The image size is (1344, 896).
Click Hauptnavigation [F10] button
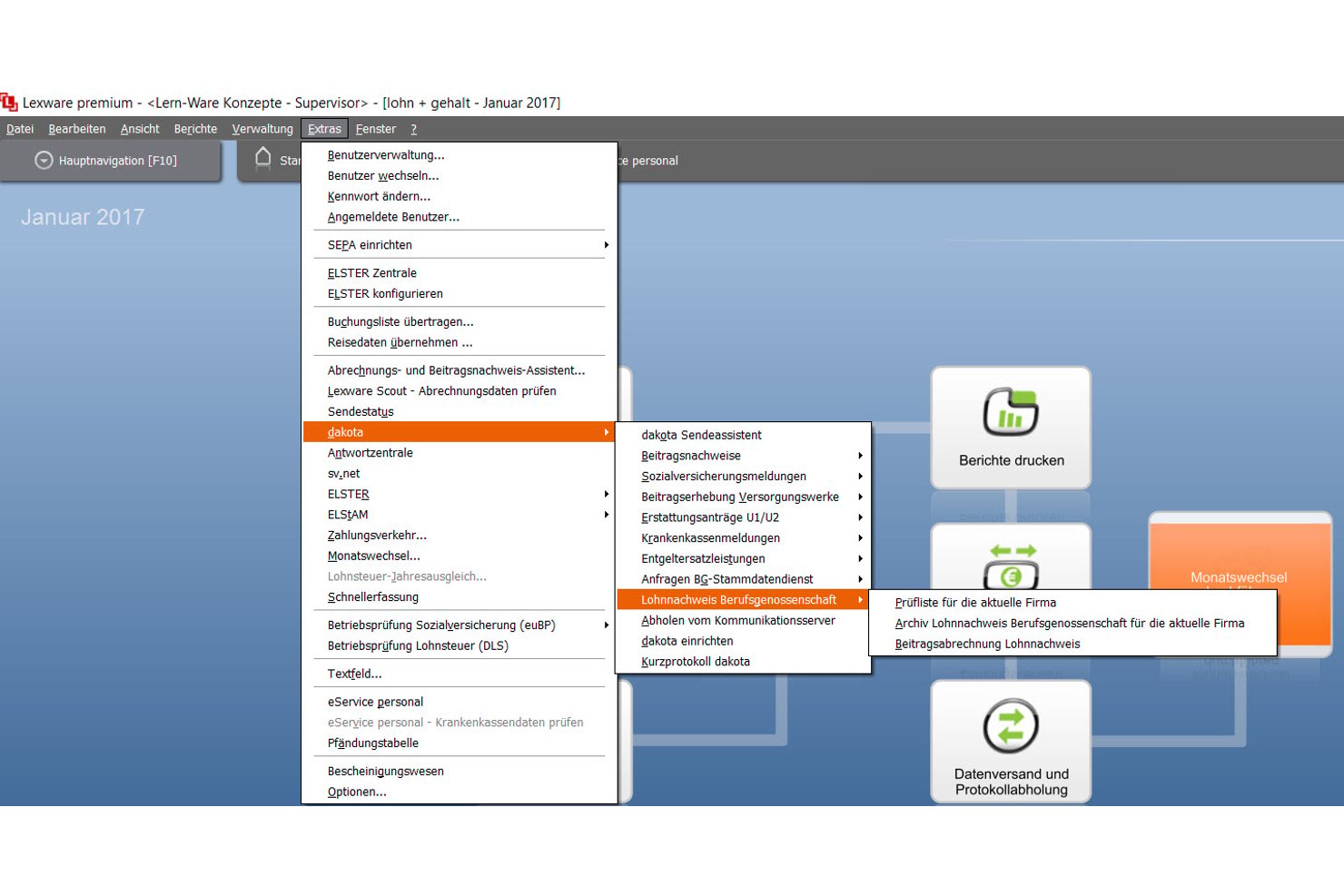point(110,161)
